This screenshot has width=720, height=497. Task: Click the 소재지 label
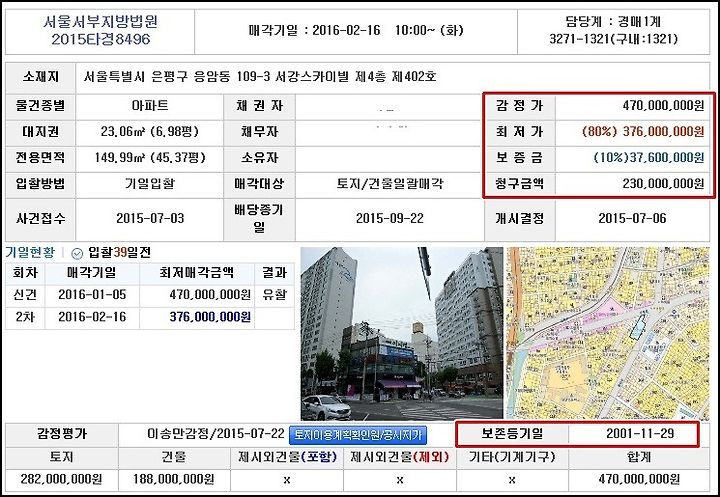(x=40, y=76)
